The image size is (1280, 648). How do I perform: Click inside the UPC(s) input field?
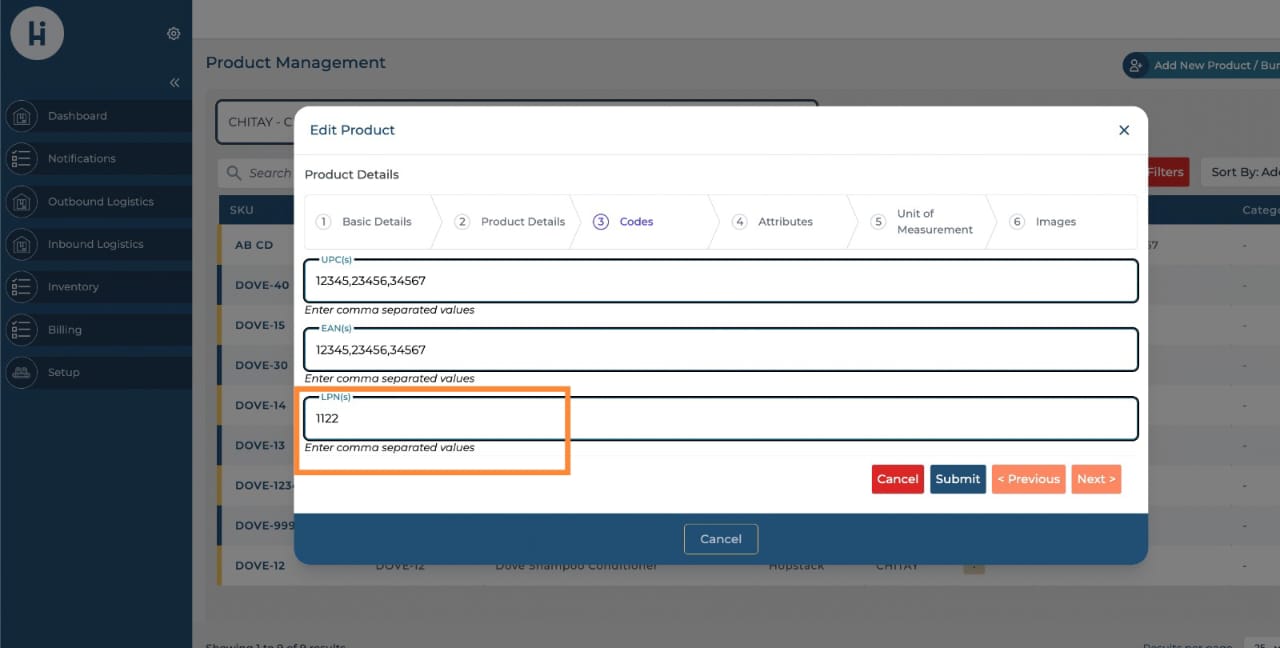tap(720, 281)
